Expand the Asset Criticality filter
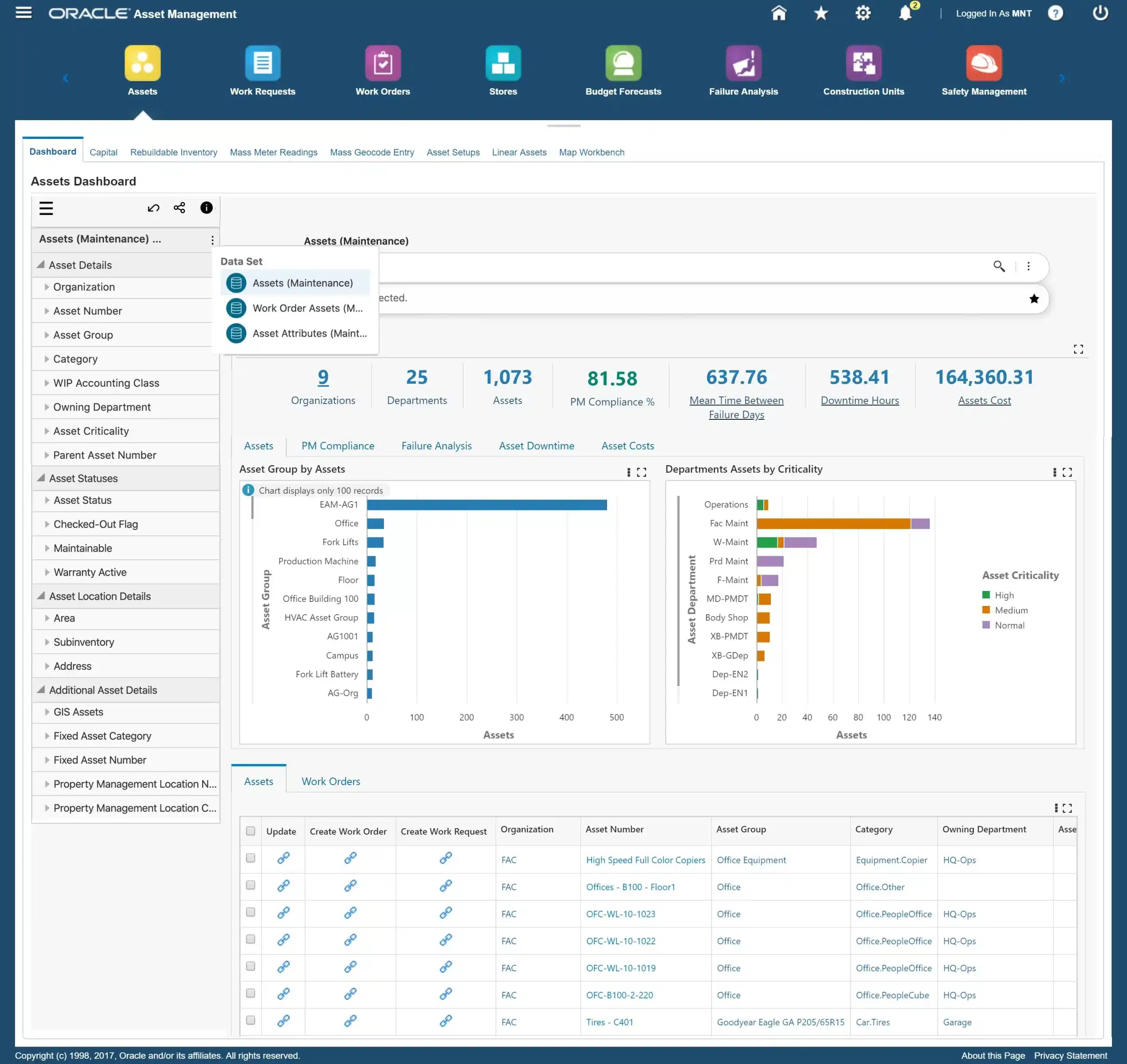Screen dimensions: 1127x1064 tap(47, 431)
